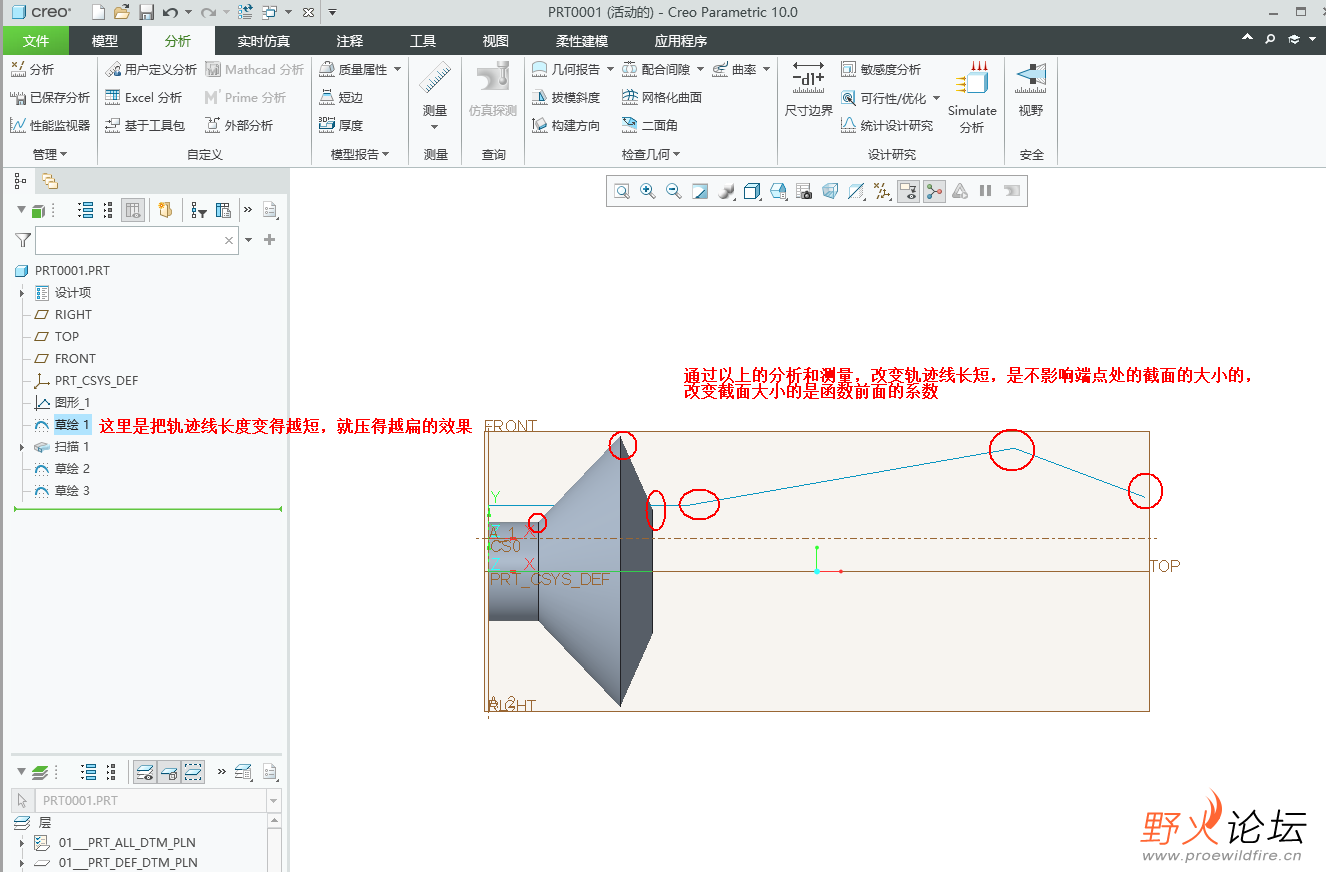The height and width of the screenshot is (872, 1326).
Task: Expand the 设计项 tree node
Action: [22, 293]
